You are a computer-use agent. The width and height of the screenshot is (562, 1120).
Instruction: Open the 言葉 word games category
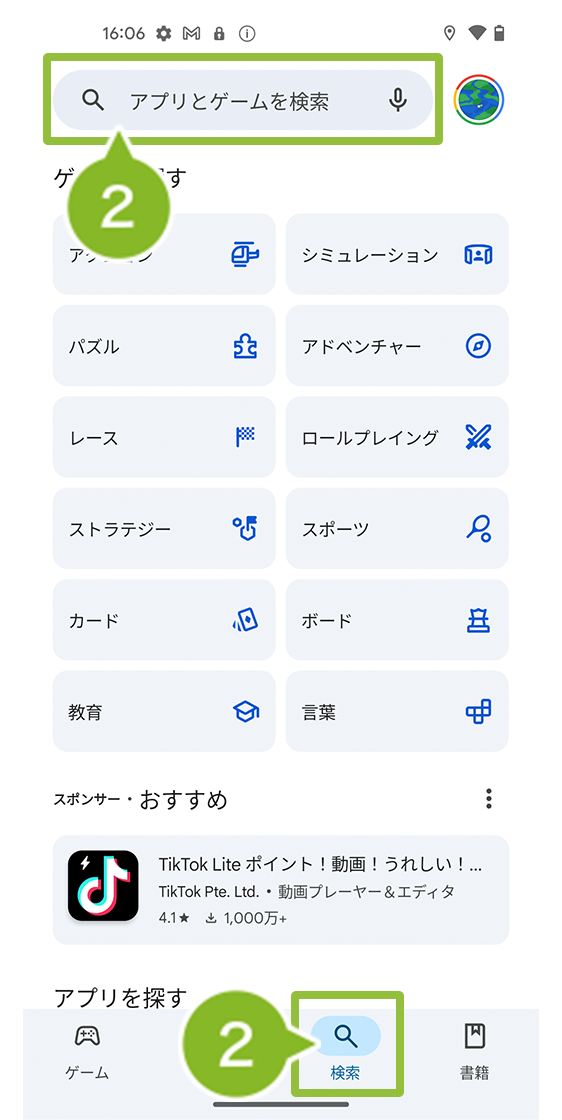point(397,711)
